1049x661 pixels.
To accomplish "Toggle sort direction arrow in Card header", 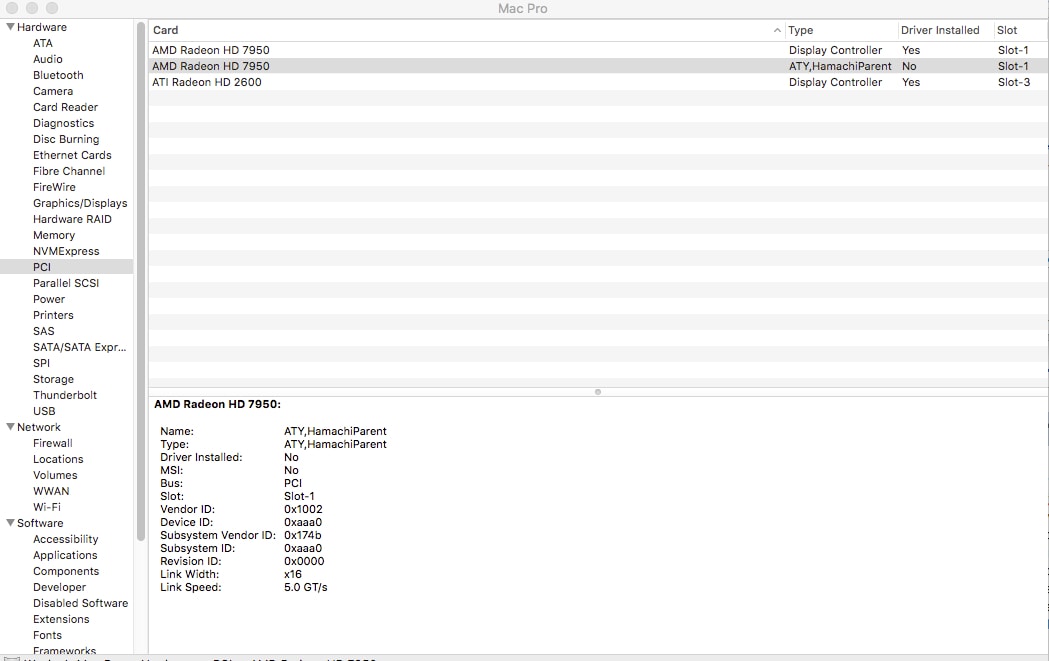I will click(x=777, y=30).
